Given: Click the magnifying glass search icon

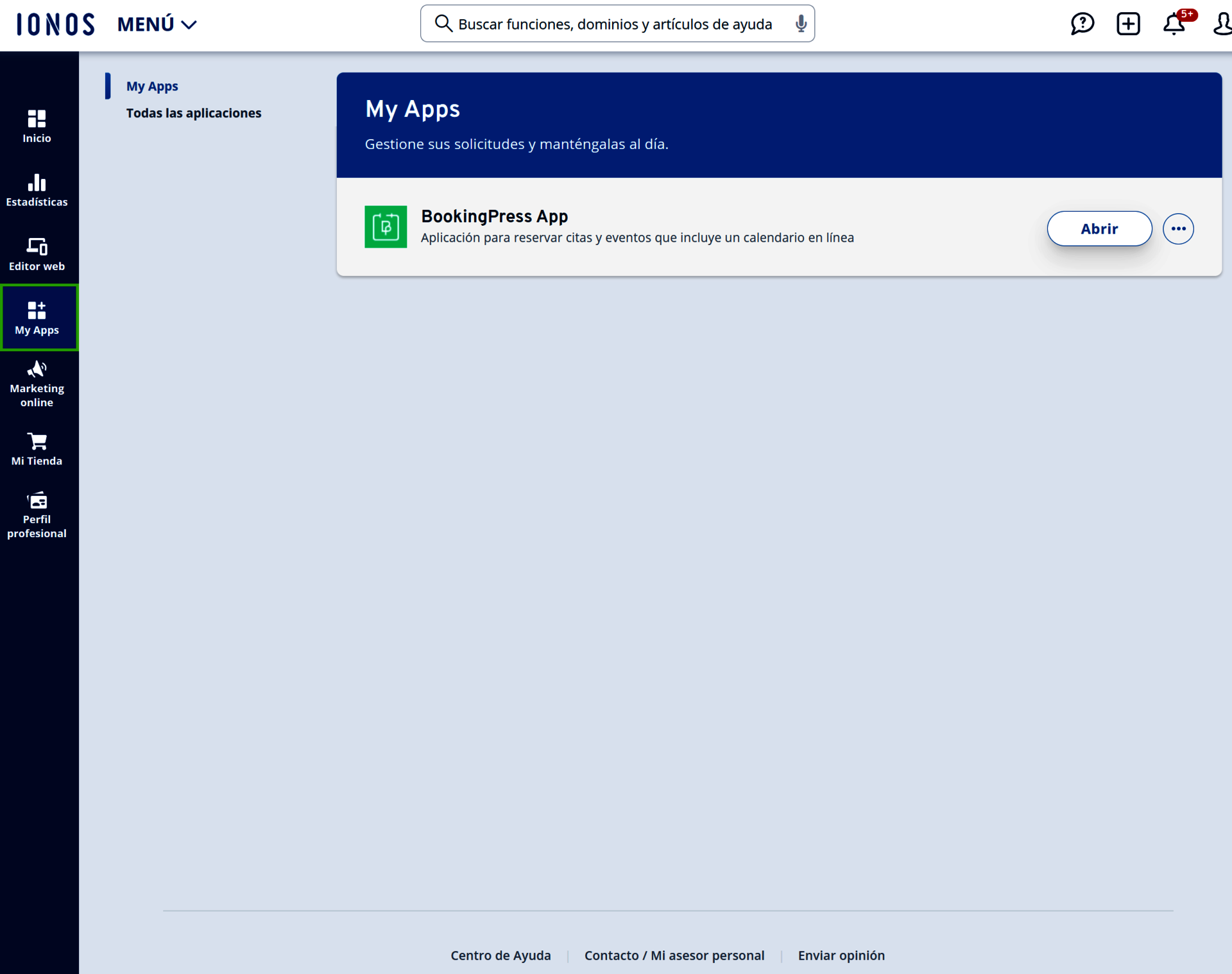Looking at the screenshot, I should [443, 24].
